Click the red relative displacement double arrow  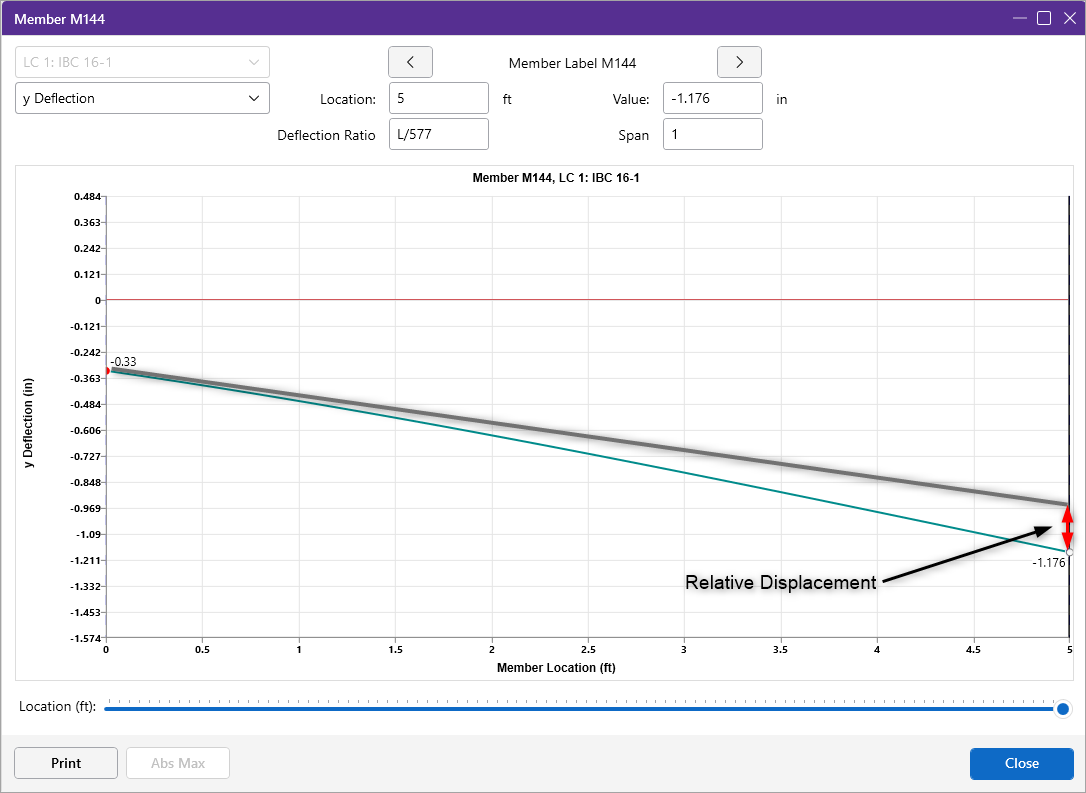point(1067,527)
